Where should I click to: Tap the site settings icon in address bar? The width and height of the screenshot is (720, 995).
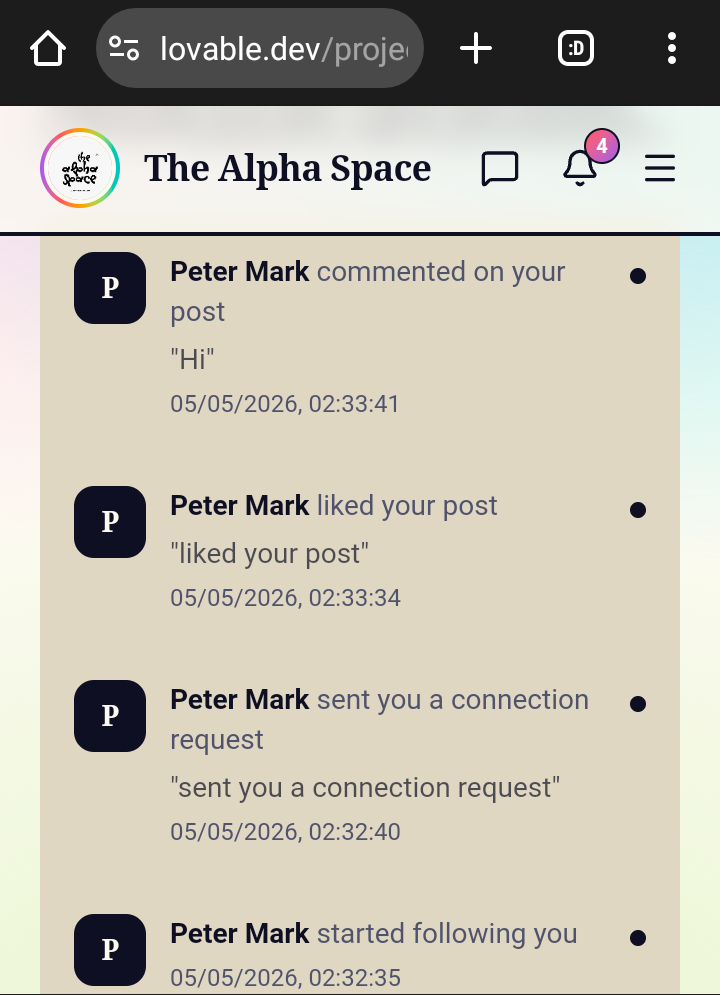[124, 49]
